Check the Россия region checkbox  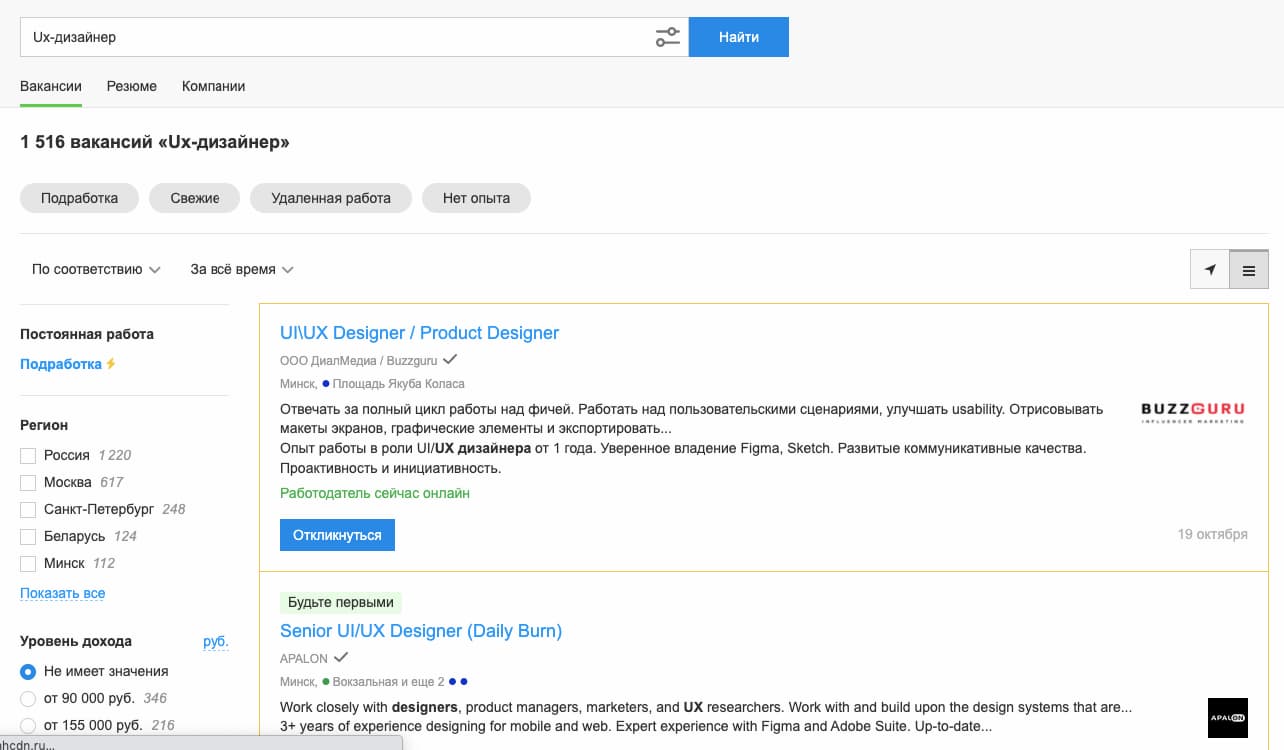[29, 455]
